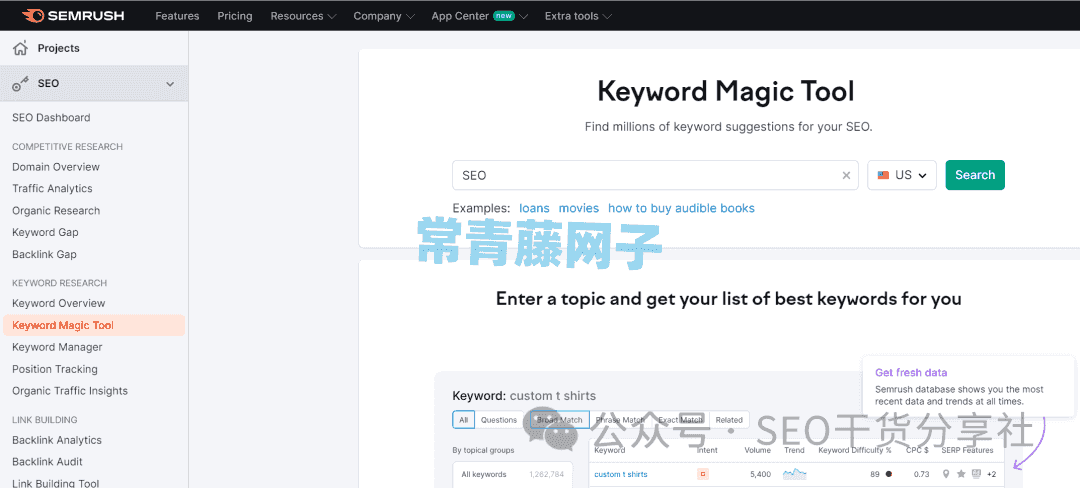Expand the App Center menu
The height and width of the screenshot is (488, 1080).
479,16
